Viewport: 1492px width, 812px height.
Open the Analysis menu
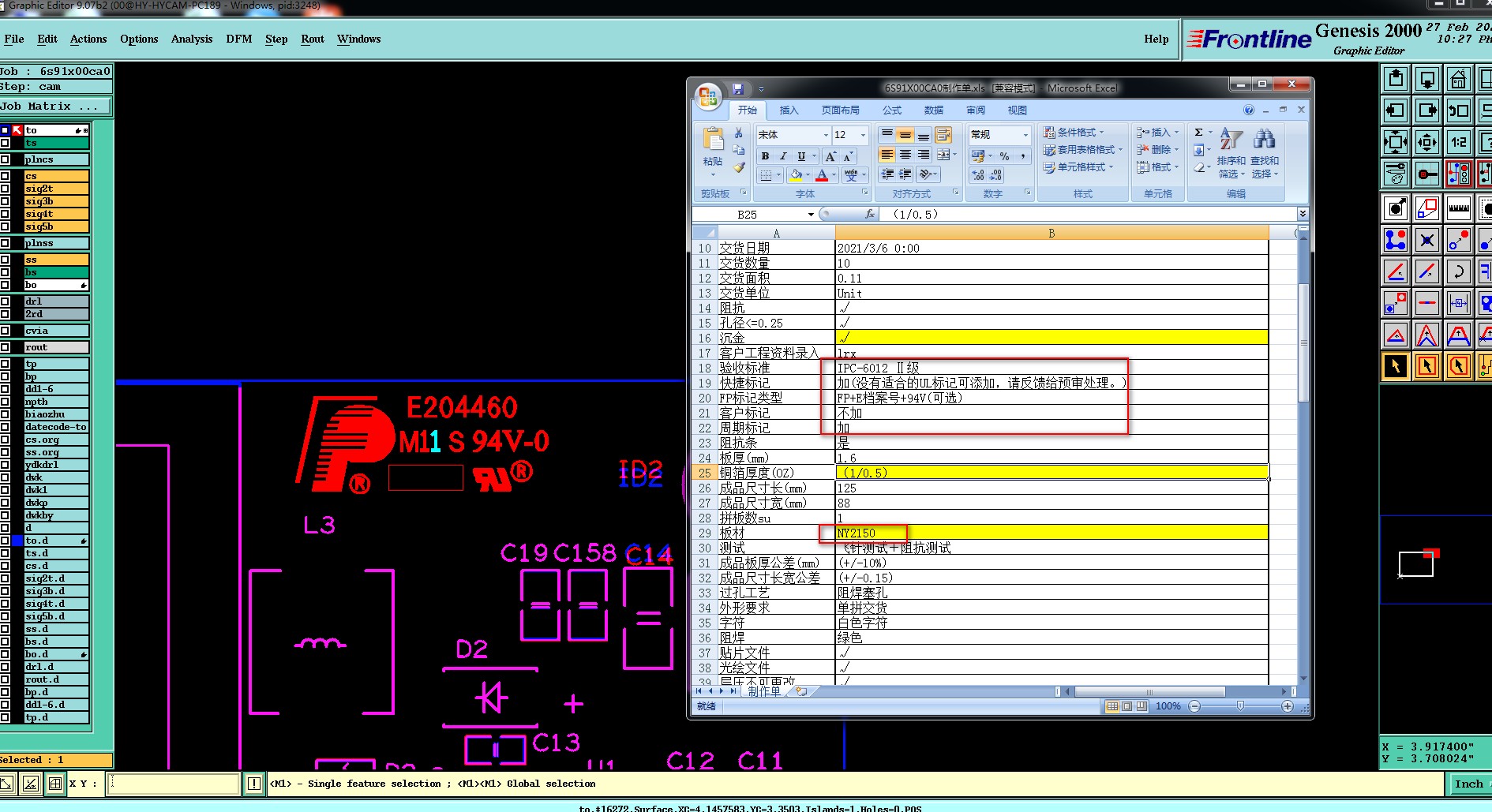pos(192,39)
